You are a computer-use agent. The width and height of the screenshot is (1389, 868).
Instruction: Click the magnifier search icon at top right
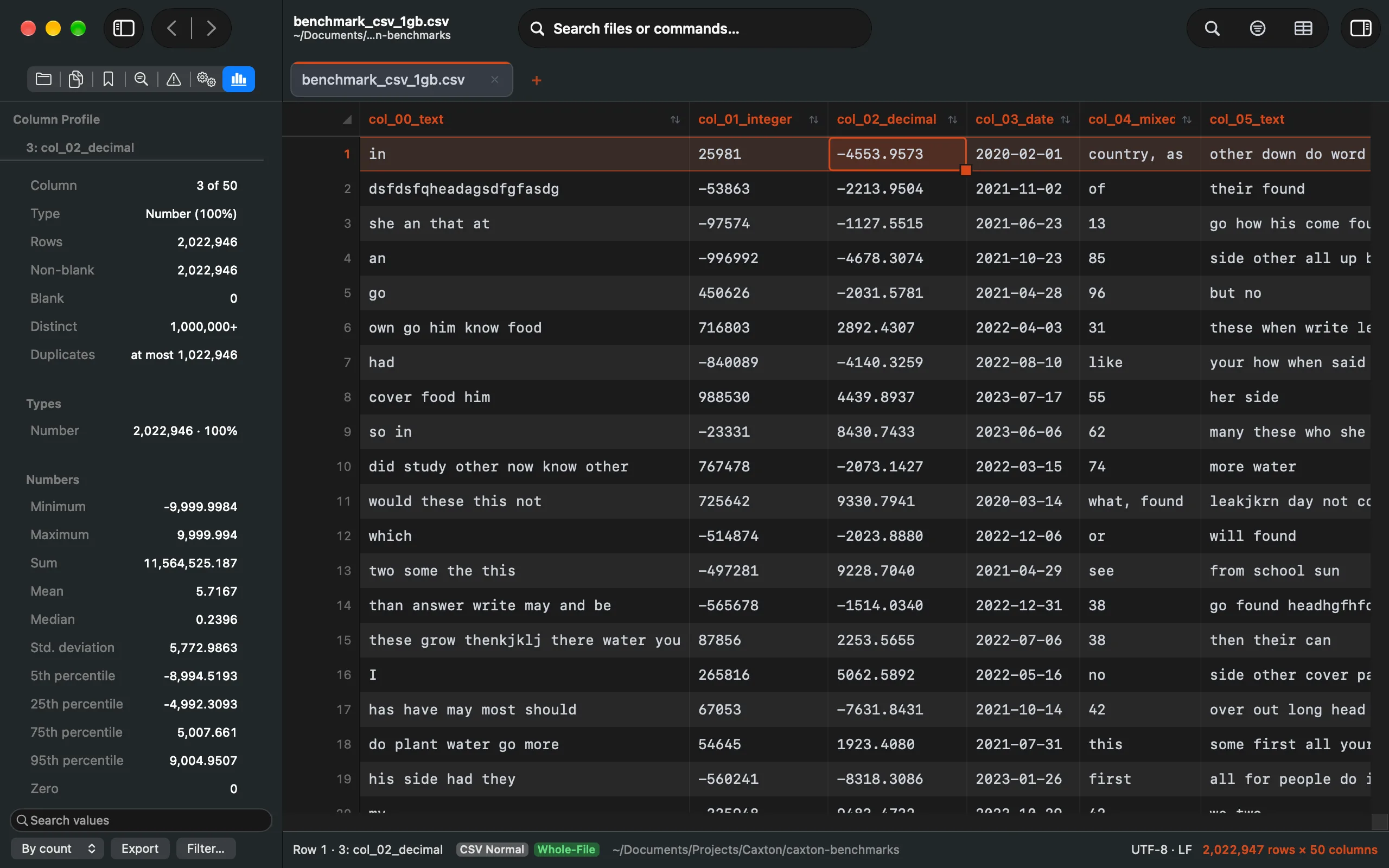1212,28
